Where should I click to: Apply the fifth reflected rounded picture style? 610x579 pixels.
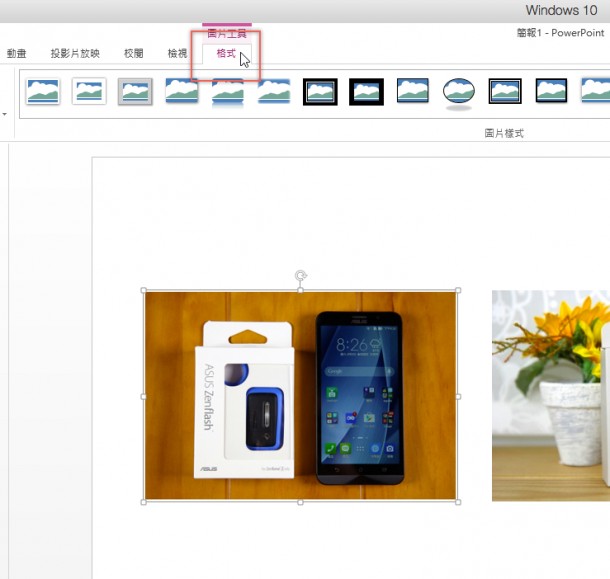tap(228, 92)
